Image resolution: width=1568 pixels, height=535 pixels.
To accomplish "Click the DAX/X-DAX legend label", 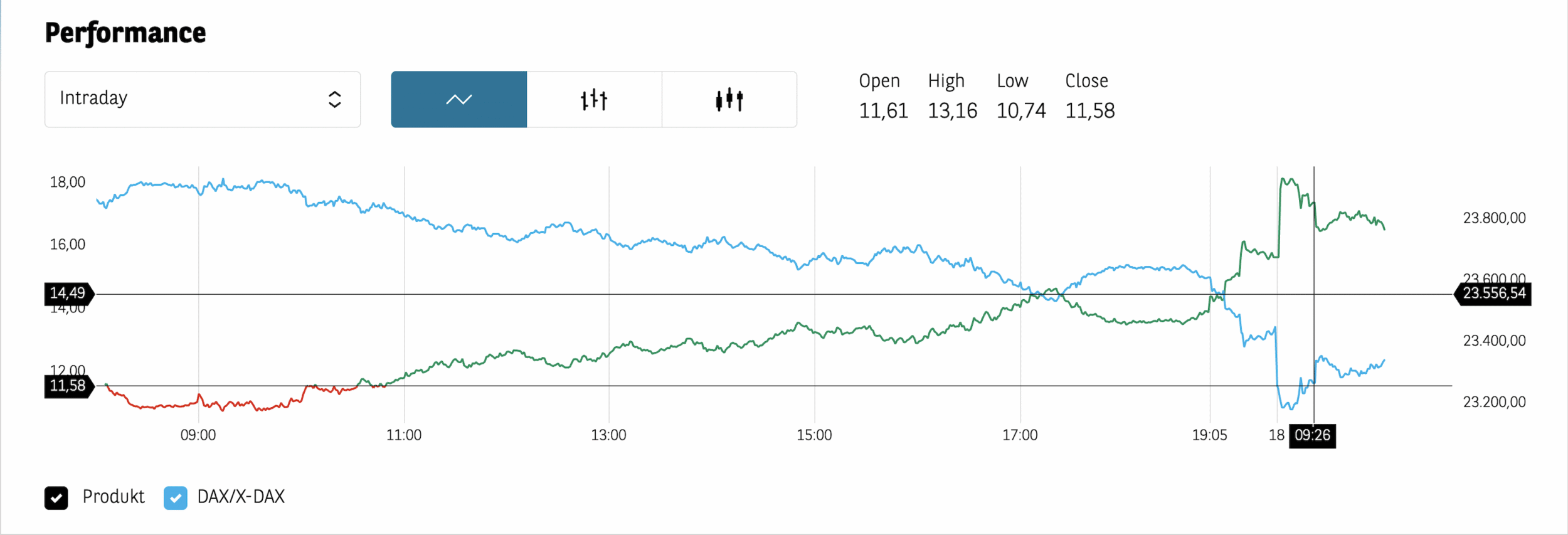I will pyautogui.click(x=241, y=497).
